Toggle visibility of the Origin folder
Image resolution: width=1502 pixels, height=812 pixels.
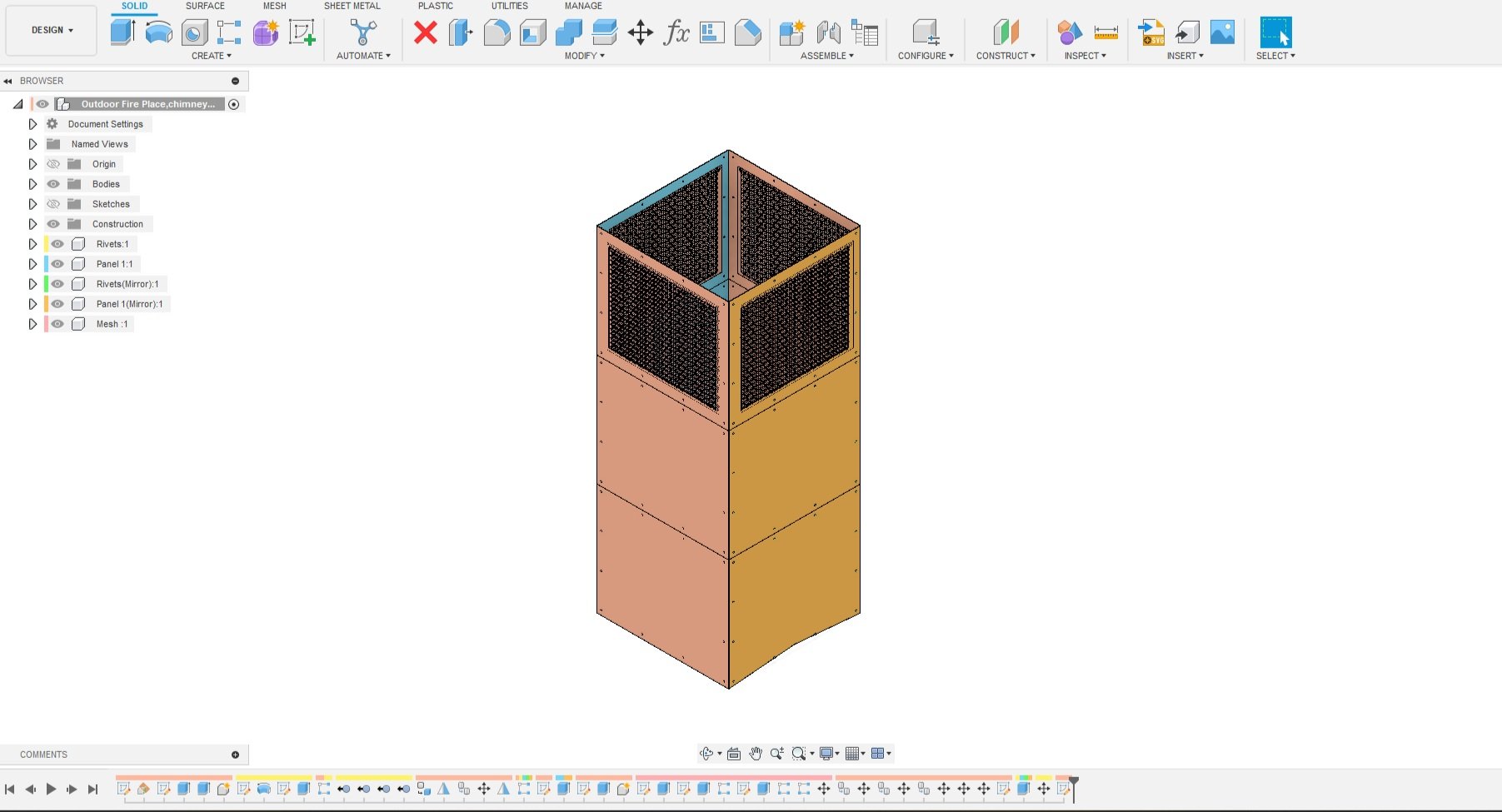pyautogui.click(x=53, y=164)
